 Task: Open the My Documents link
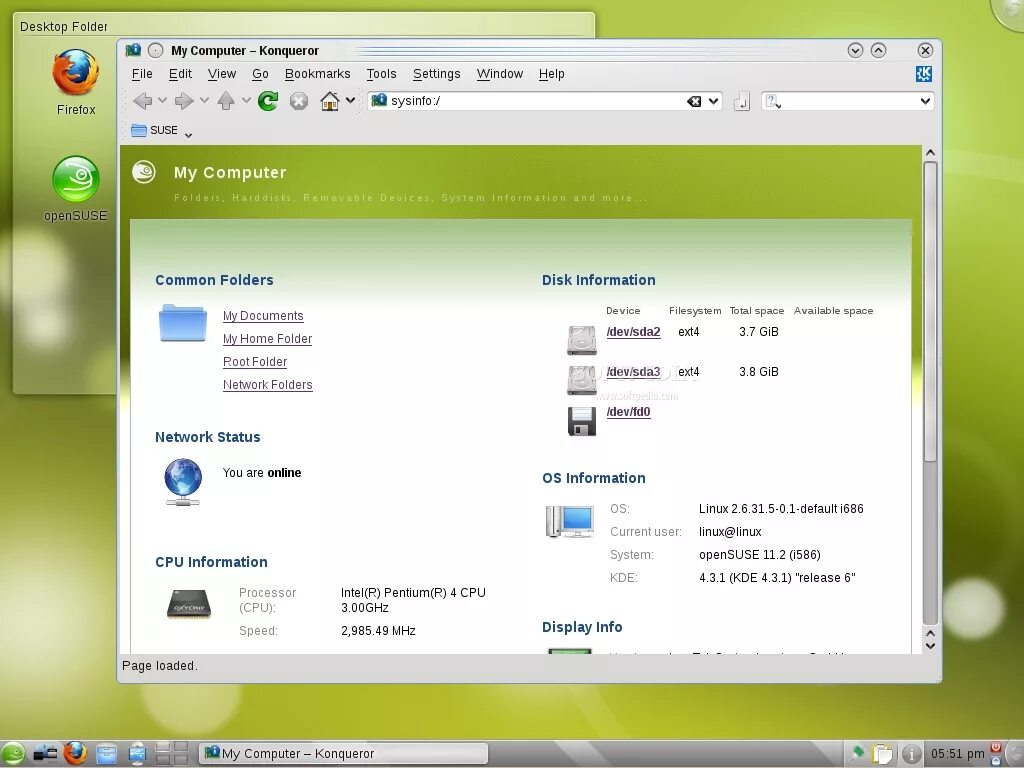point(263,316)
